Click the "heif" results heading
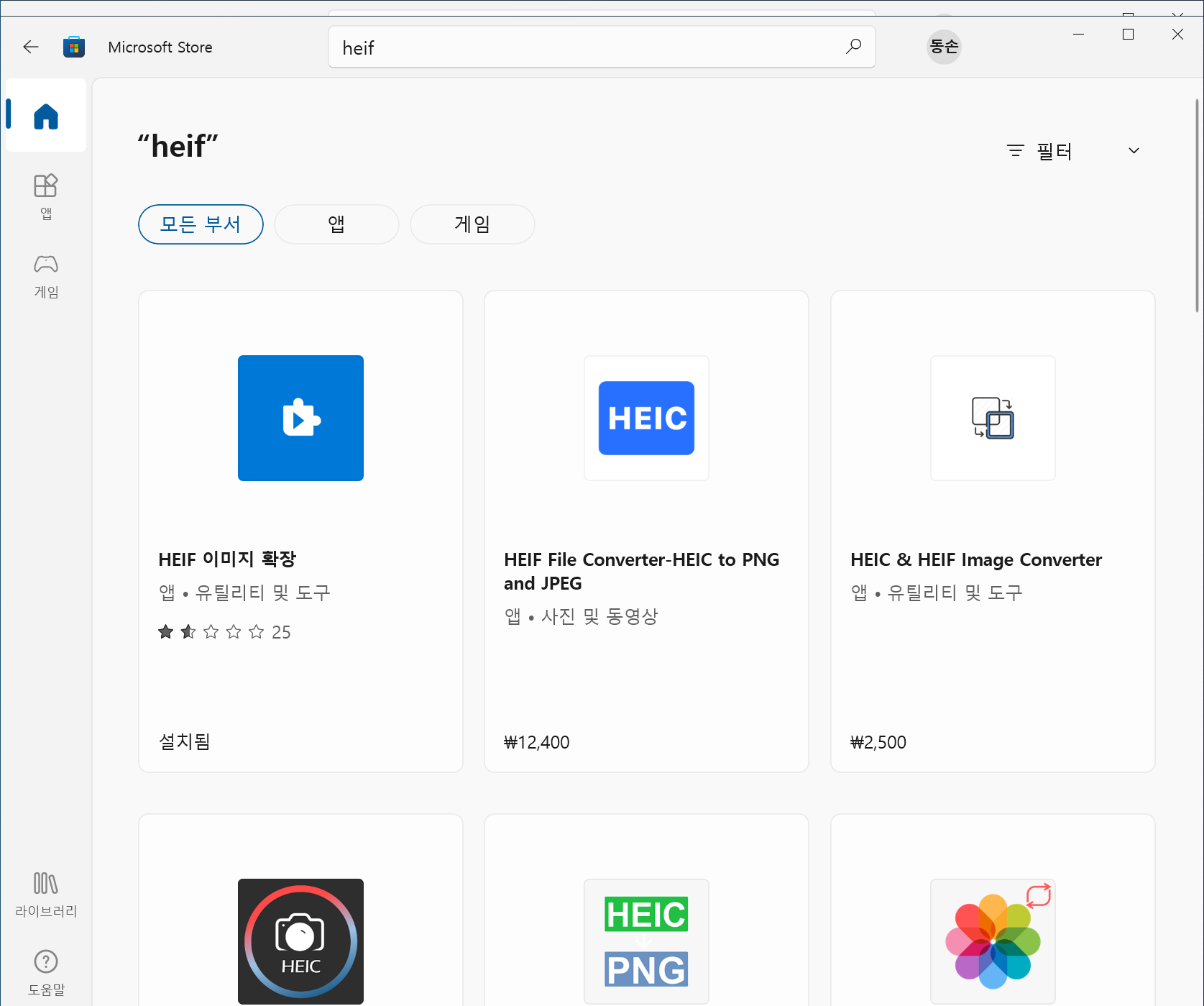1204x1006 pixels. tap(178, 147)
